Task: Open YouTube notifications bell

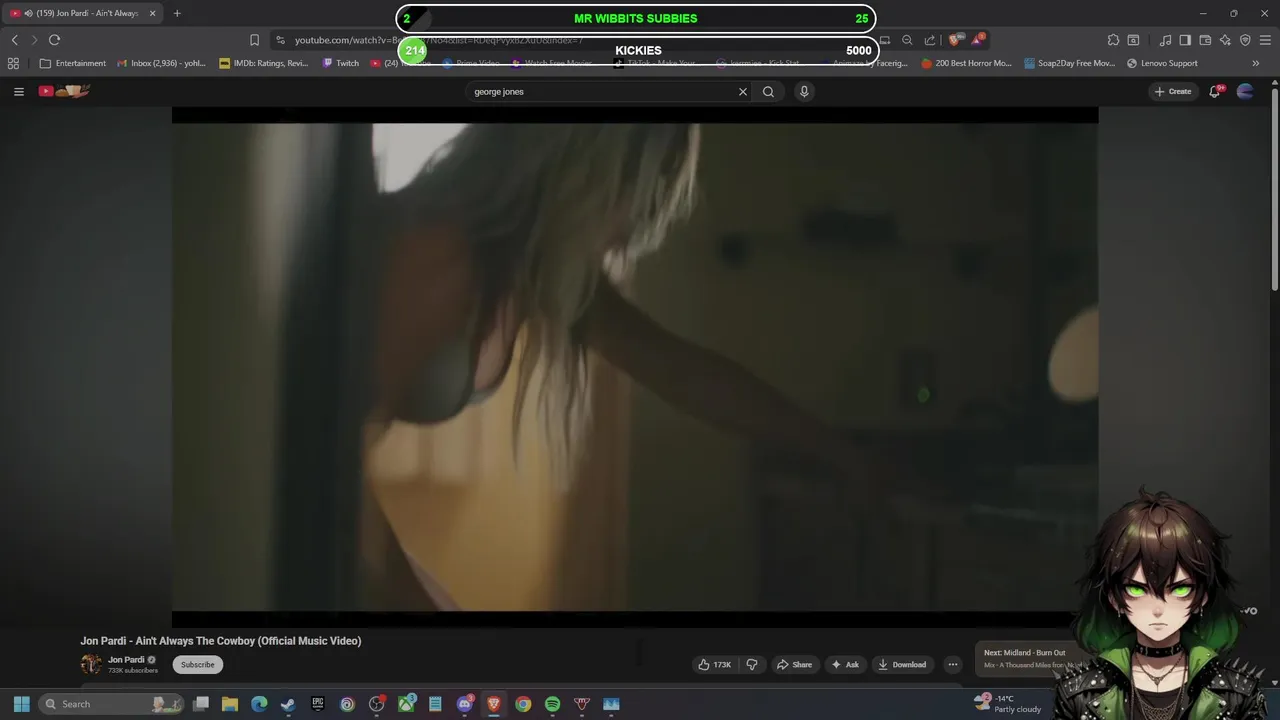Action: pos(1215,91)
